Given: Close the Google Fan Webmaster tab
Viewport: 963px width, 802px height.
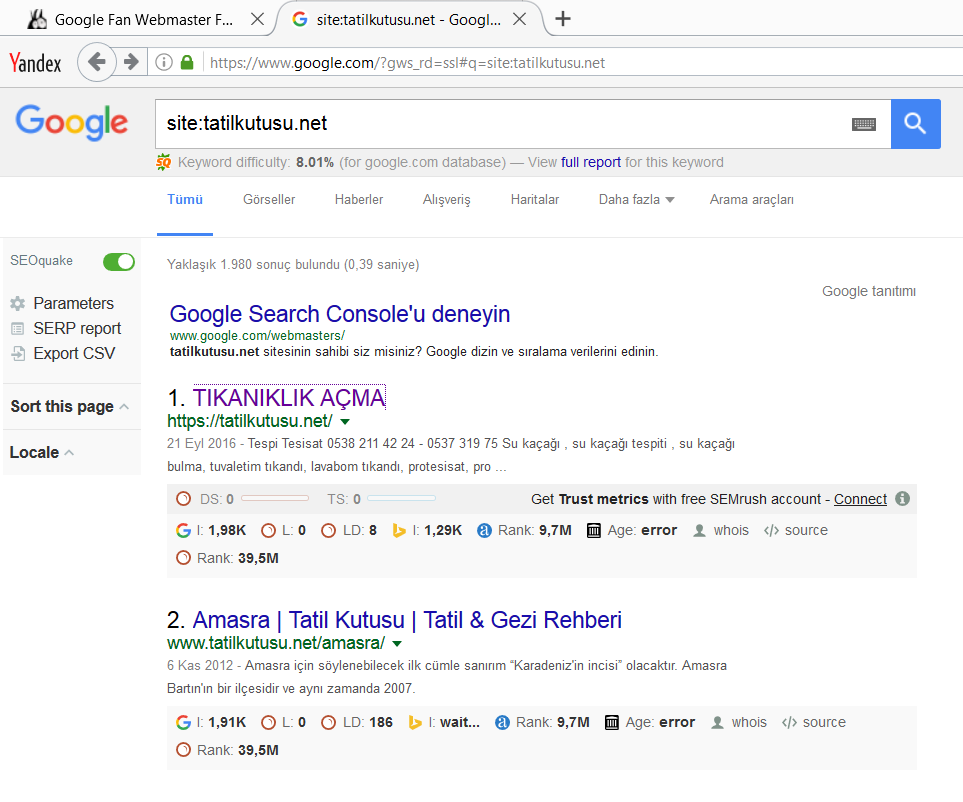Looking at the screenshot, I should coord(258,19).
